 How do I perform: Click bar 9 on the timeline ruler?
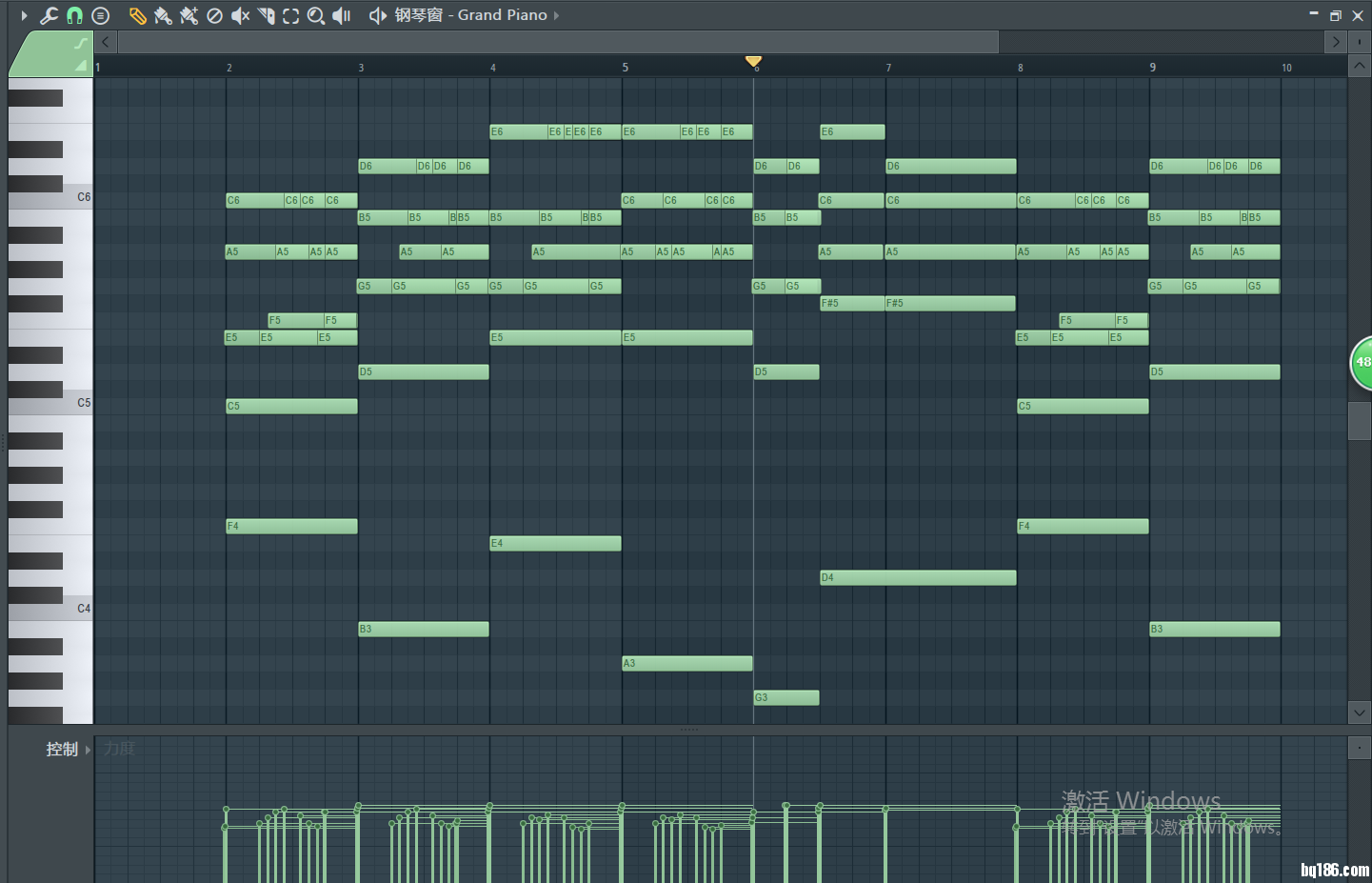[1153, 68]
